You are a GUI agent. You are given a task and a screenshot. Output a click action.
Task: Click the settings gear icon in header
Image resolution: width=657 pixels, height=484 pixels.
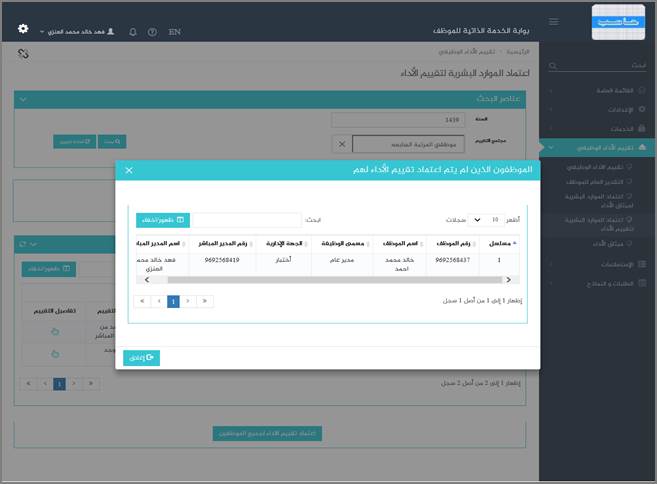click(x=23, y=30)
